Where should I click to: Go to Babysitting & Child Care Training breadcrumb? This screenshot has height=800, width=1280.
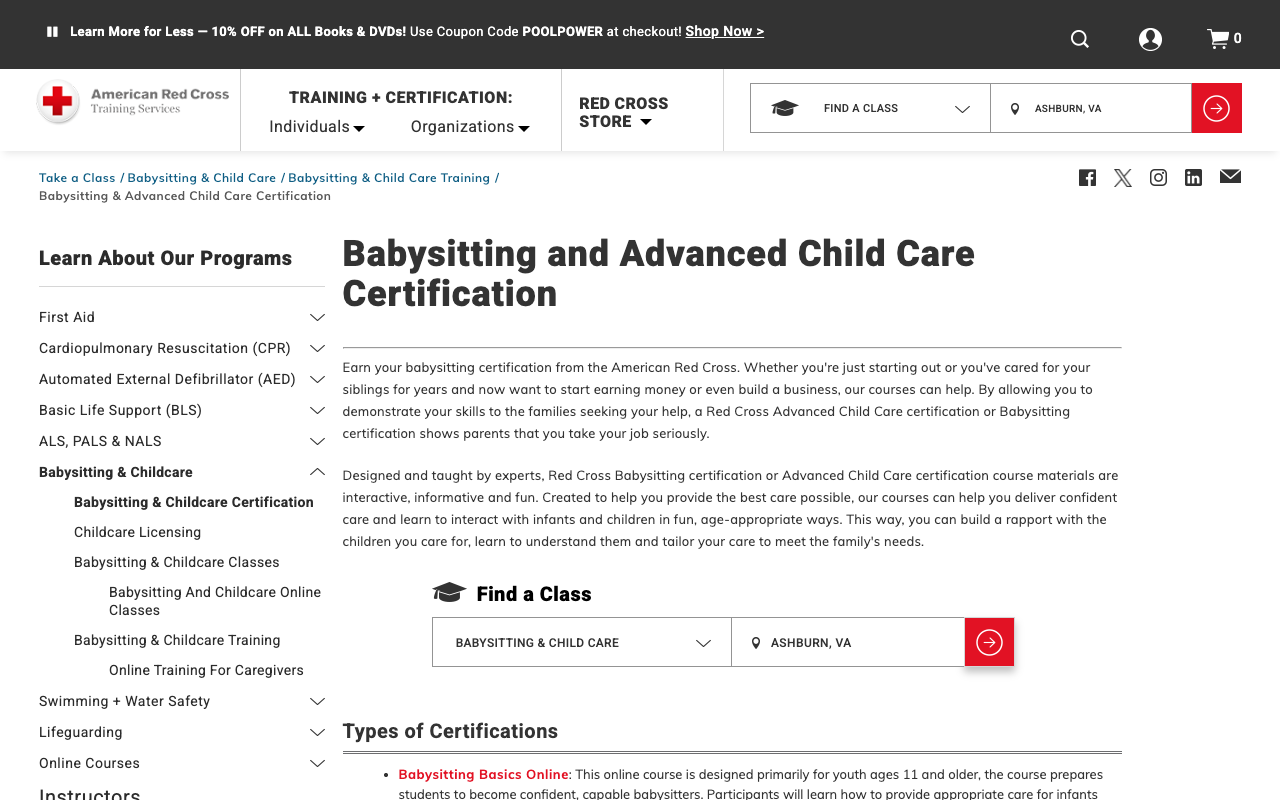pyautogui.click(x=389, y=178)
